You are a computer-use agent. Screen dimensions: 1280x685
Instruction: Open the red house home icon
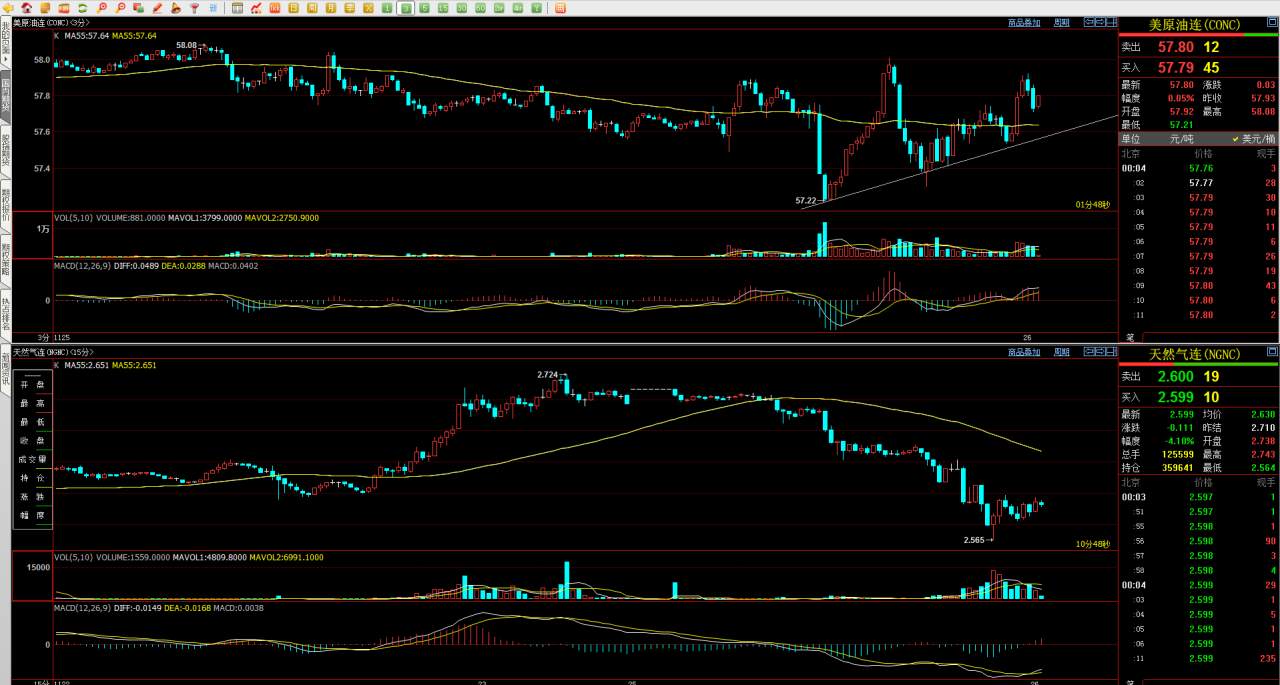coord(27,8)
